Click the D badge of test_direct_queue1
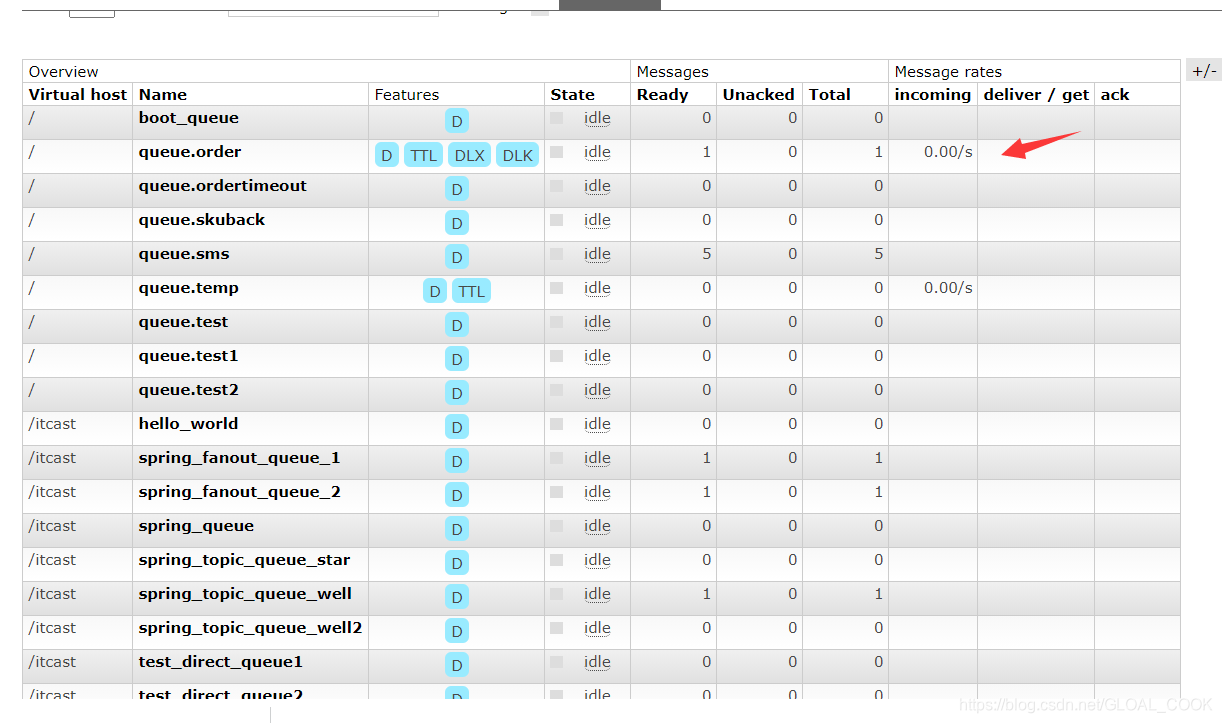This screenshot has width=1222, height=723. click(x=457, y=665)
